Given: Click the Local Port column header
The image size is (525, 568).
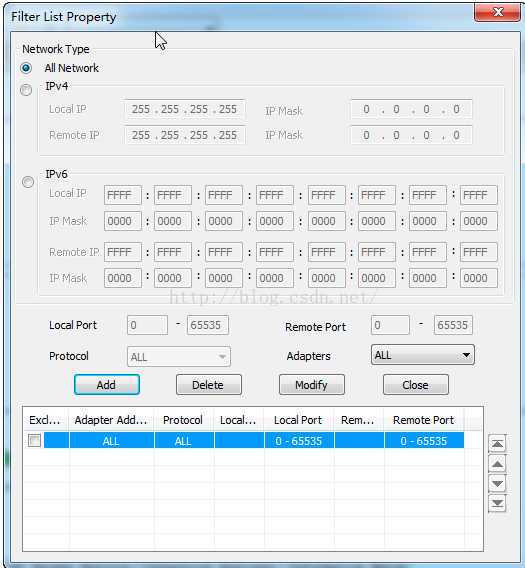Looking at the screenshot, I should point(299,420).
